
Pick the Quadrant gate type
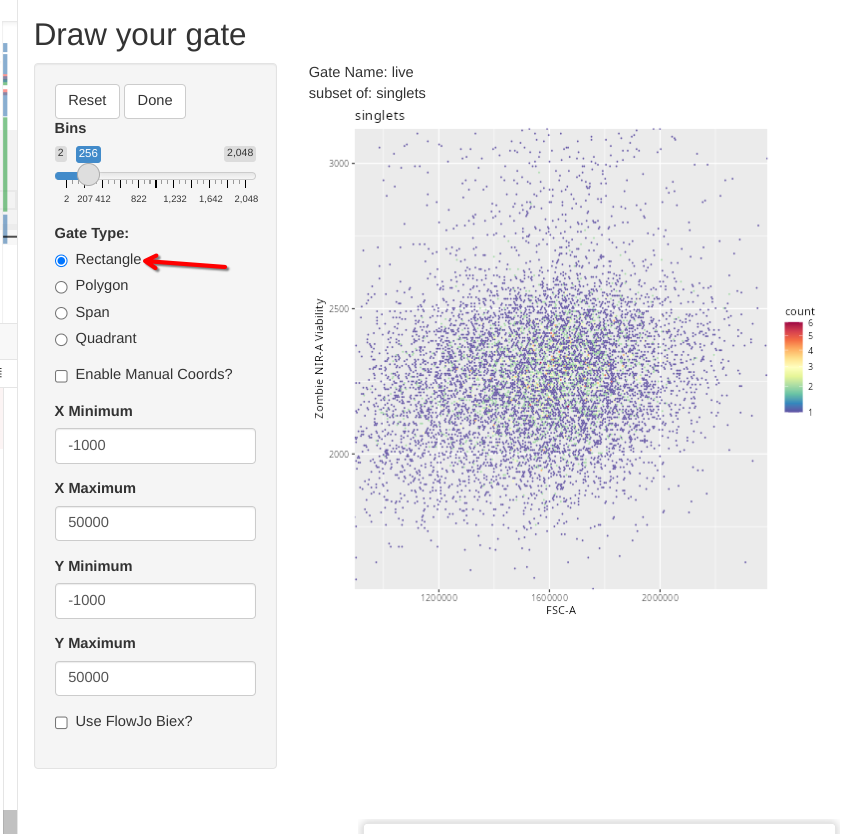pyautogui.click(x=61, y=340)
